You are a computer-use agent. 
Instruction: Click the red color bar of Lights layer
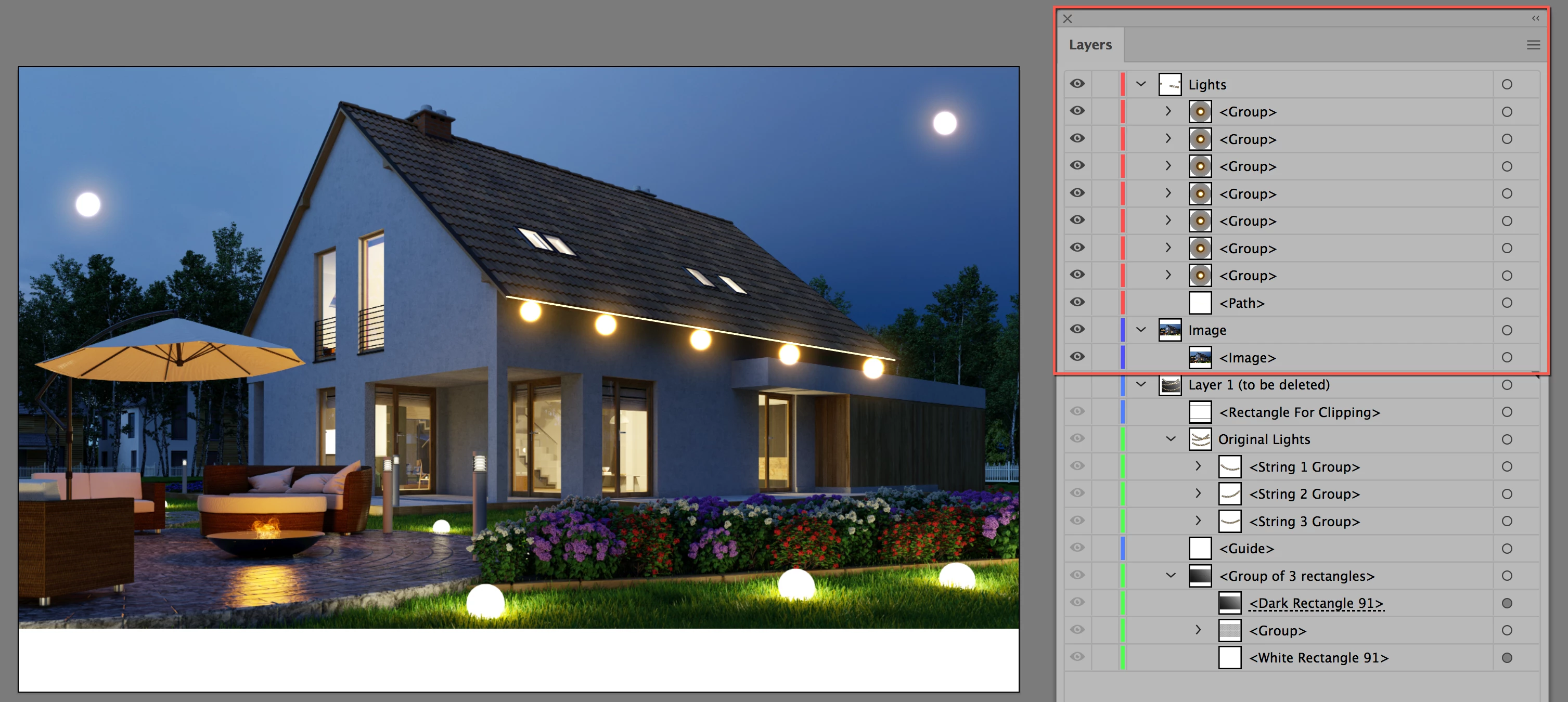tap(1123, 85)
